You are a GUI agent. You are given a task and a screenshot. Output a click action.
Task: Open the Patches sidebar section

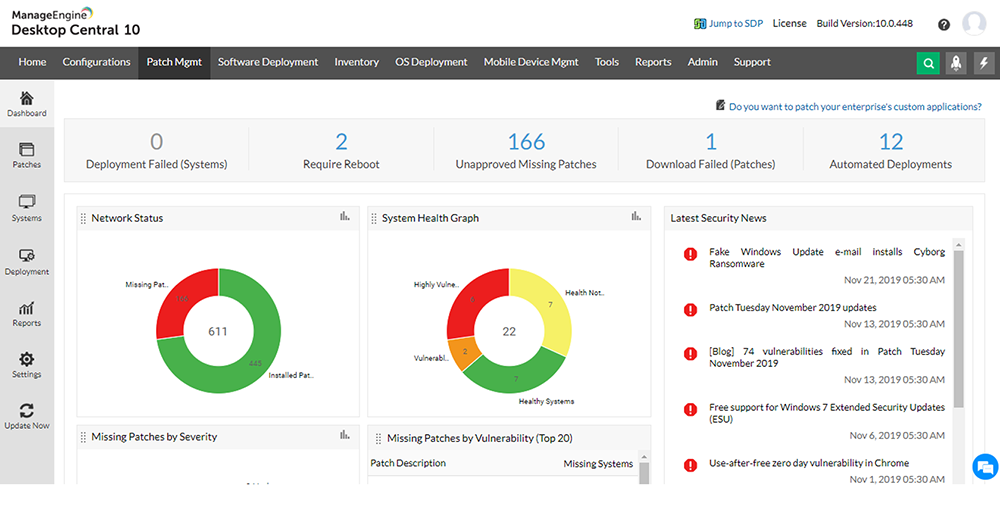[x=27, y=156]
